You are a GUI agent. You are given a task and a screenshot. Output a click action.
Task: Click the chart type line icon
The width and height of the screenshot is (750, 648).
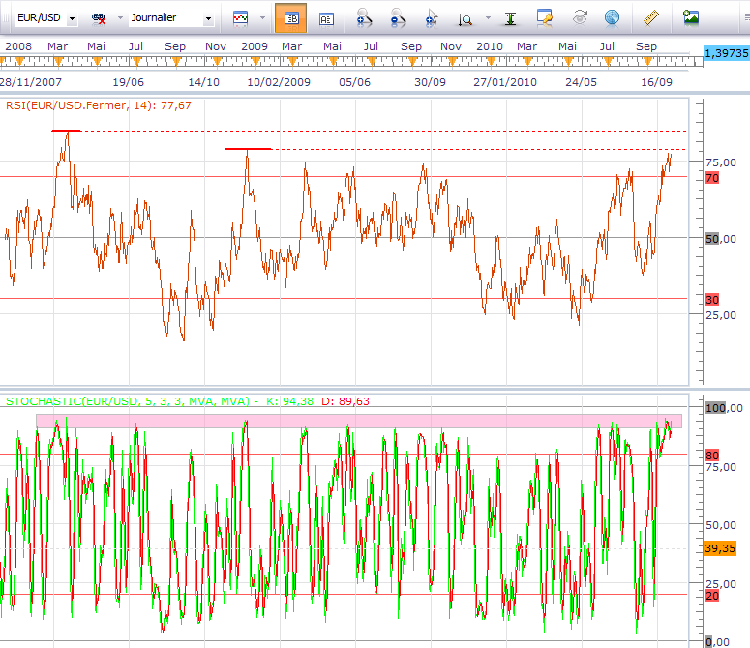point(240,18)
